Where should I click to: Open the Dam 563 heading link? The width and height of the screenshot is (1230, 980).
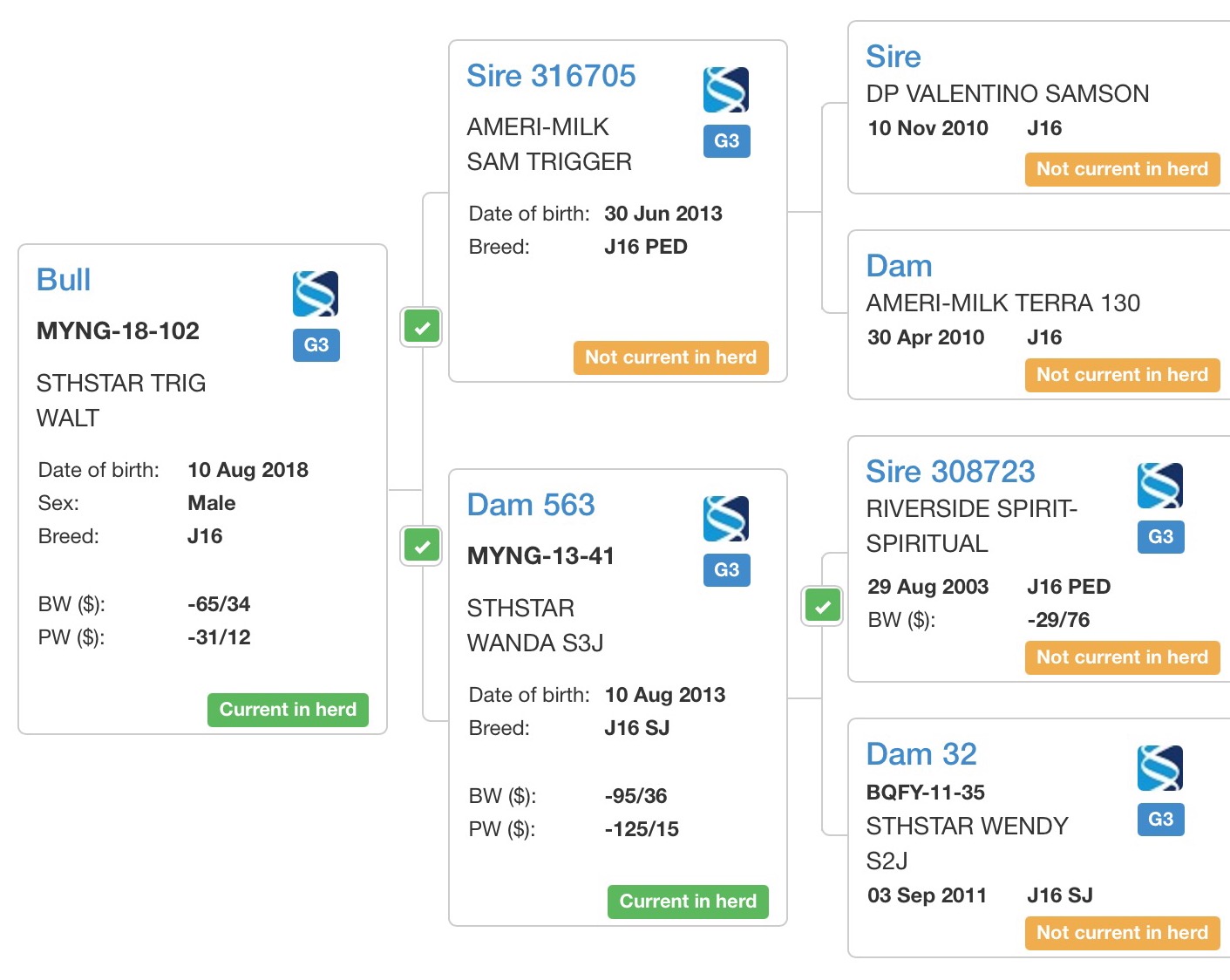coord(530,505)
